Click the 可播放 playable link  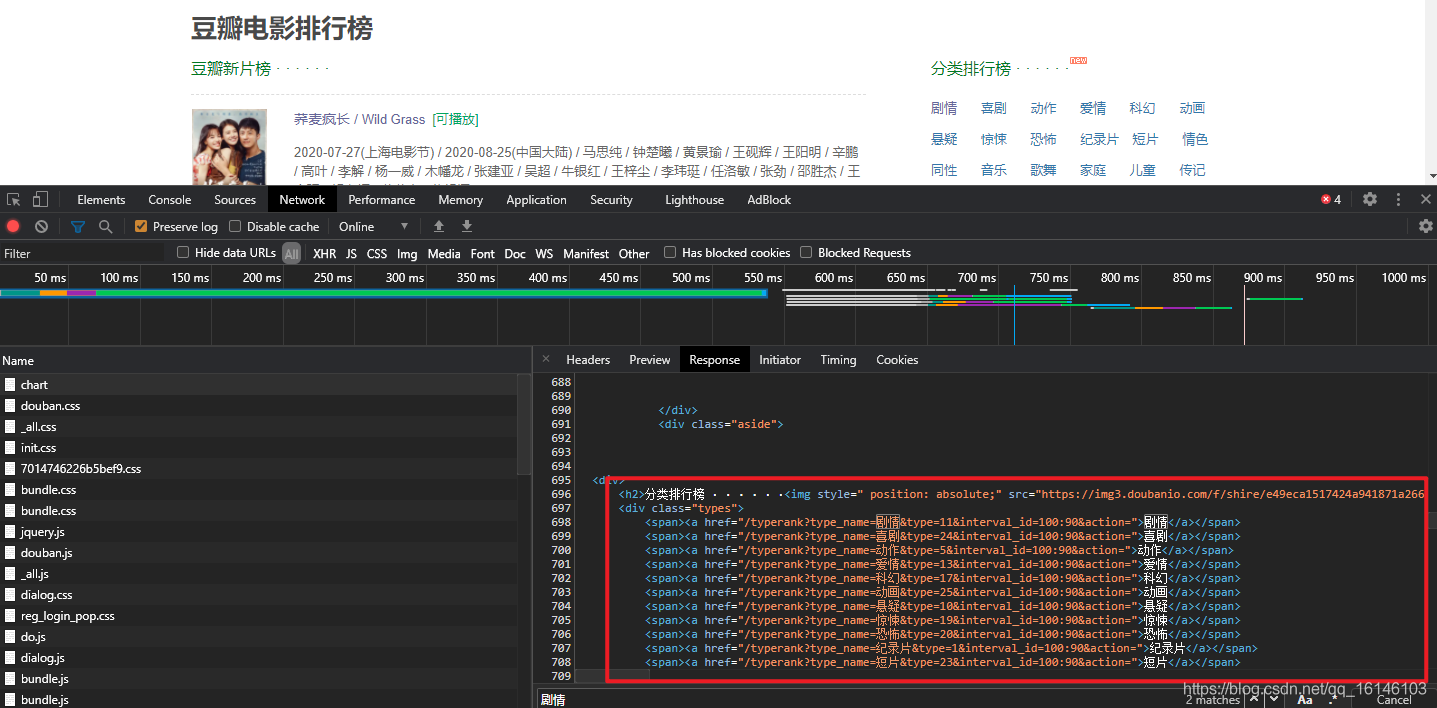click(455, 119)
